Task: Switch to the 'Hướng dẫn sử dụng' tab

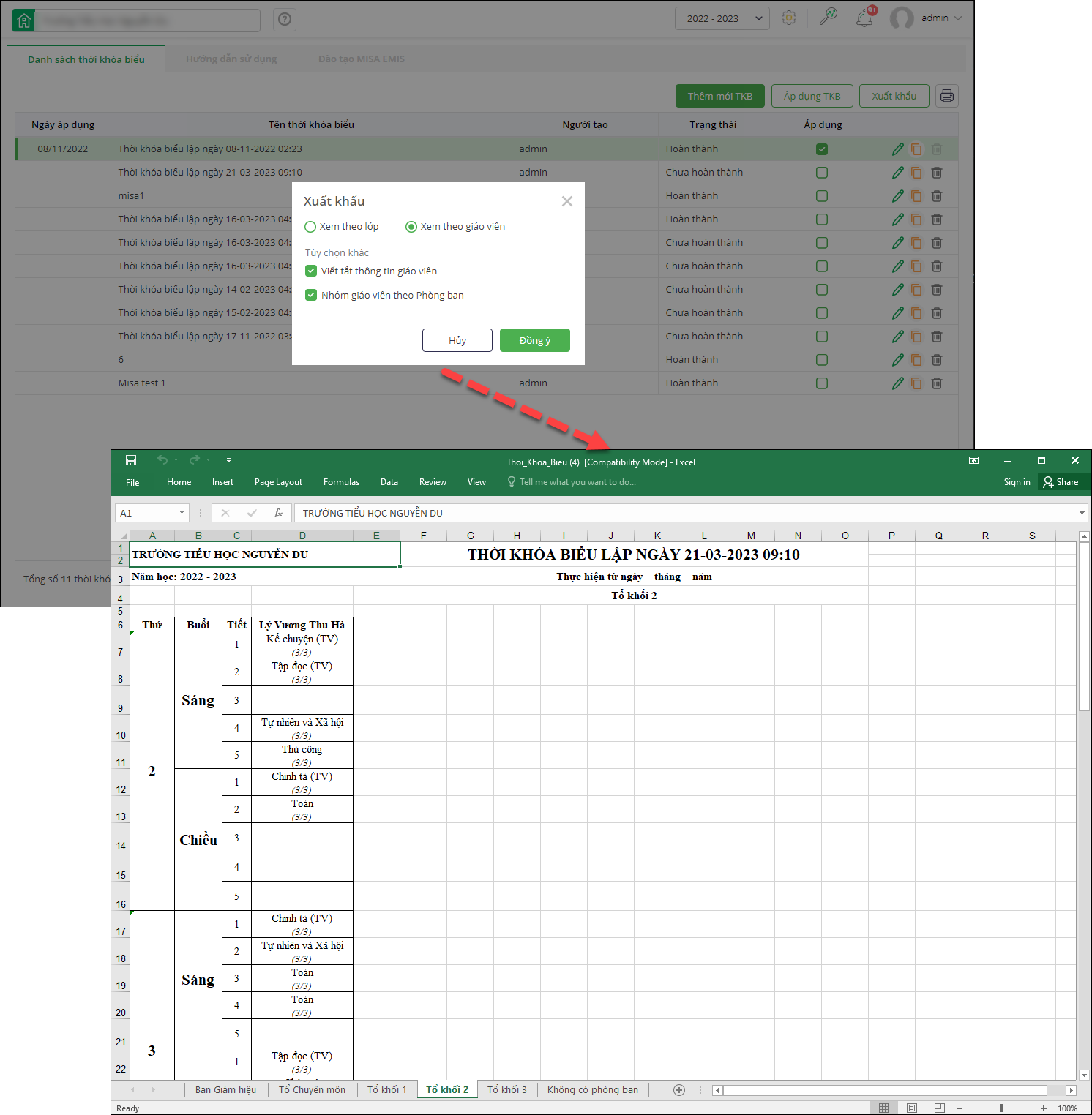Action: (231, 59)
